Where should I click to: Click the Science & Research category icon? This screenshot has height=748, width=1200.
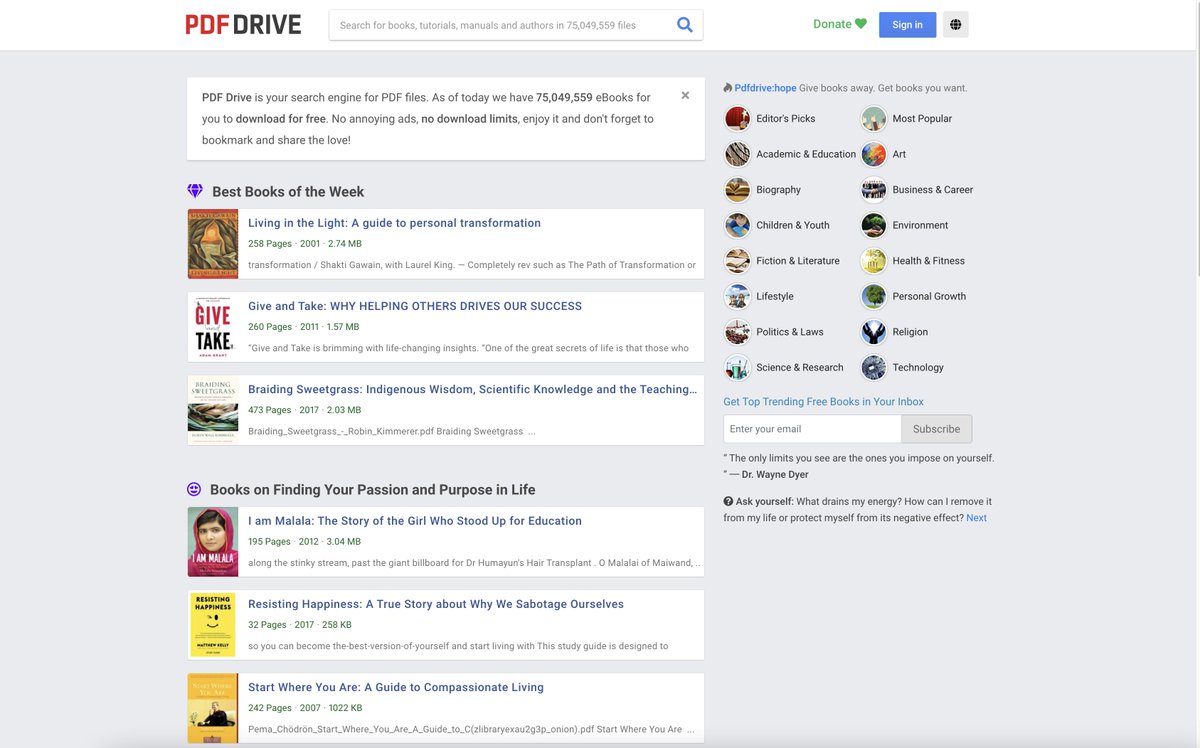[x=738, y=367]
